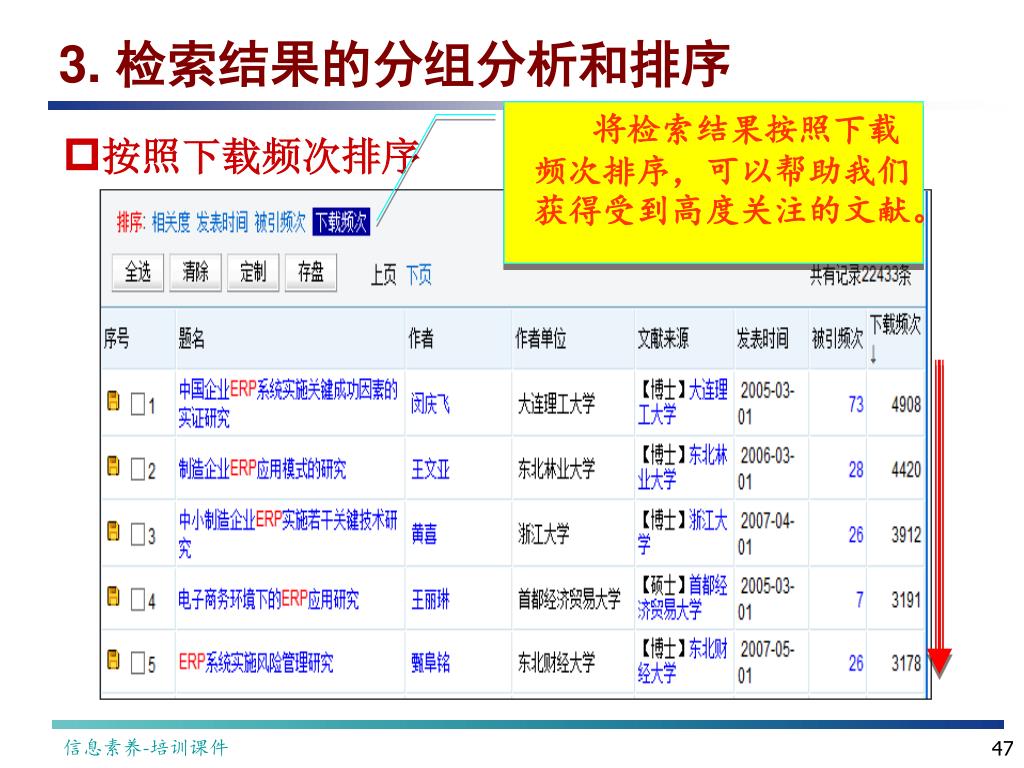
Task: Open author link 王丽琳
Action: tap(430, 599)
